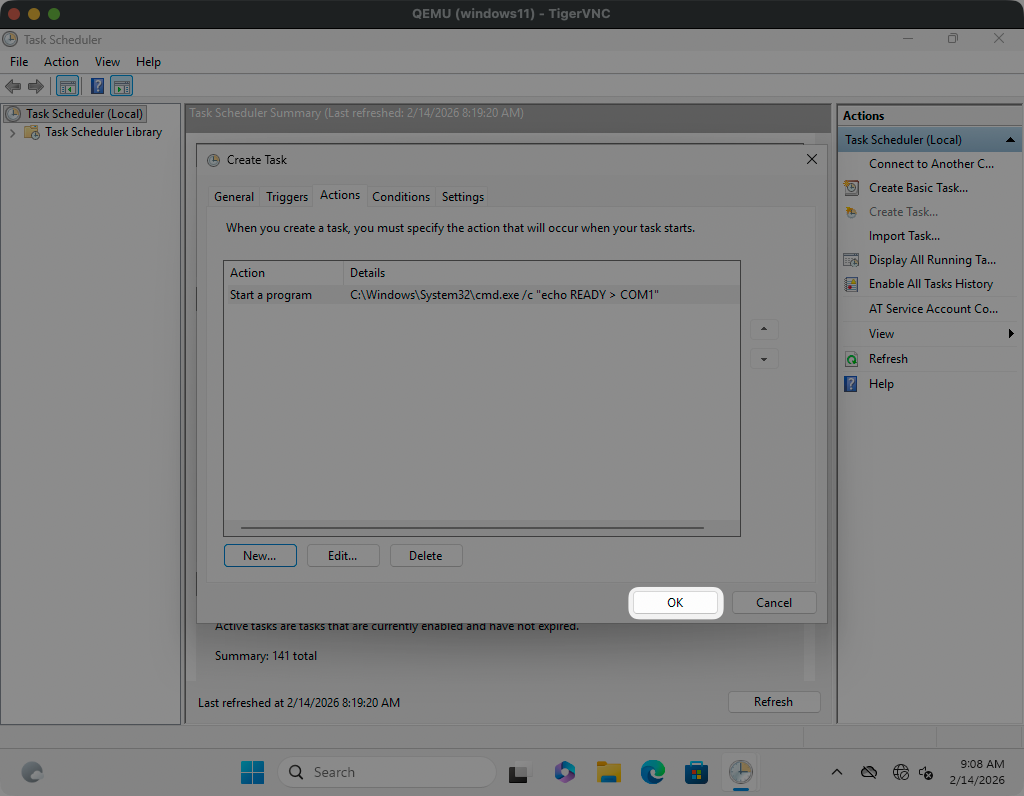
Task: Click the show/hide console tree icon
Action: click(x=67, y=87)
